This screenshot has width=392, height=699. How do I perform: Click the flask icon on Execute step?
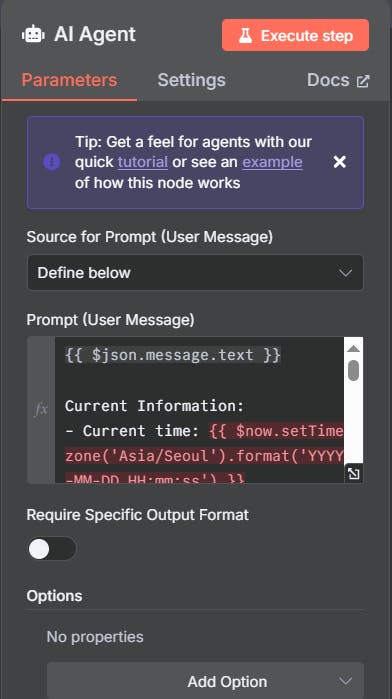245,35
